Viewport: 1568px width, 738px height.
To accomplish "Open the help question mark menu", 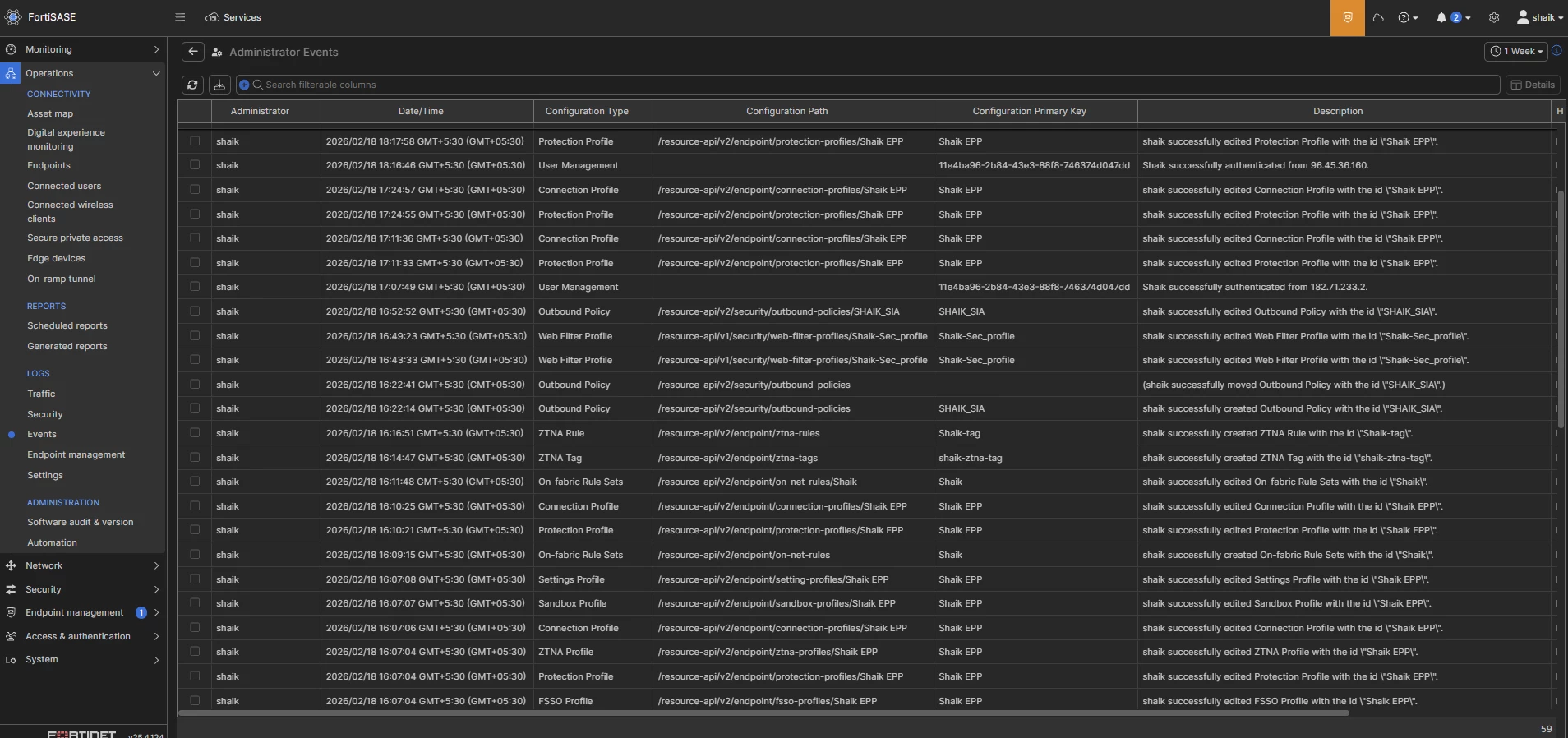I will click(x=1408, y=17).
